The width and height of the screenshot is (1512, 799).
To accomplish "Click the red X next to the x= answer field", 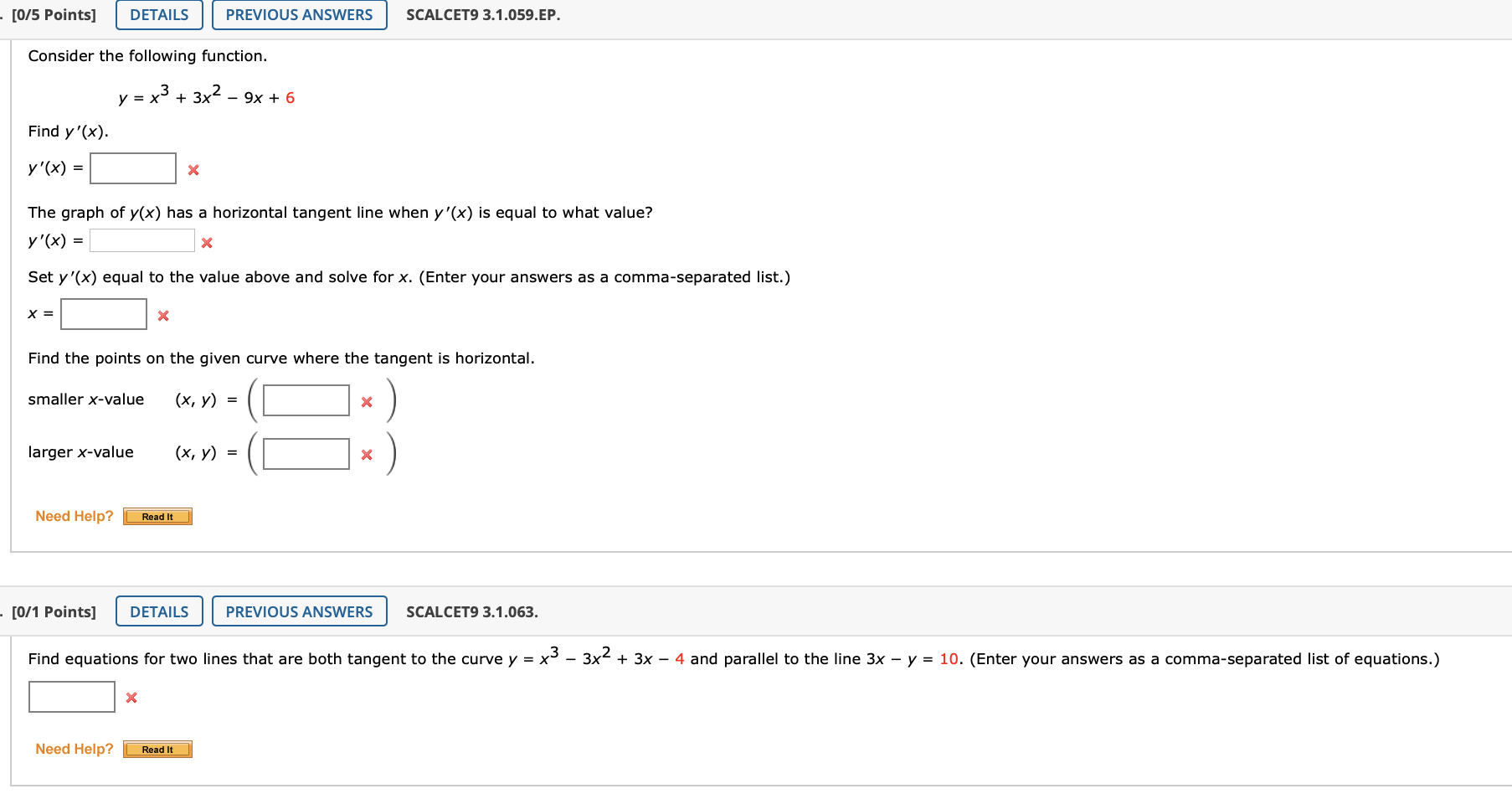I will (162, 316).
